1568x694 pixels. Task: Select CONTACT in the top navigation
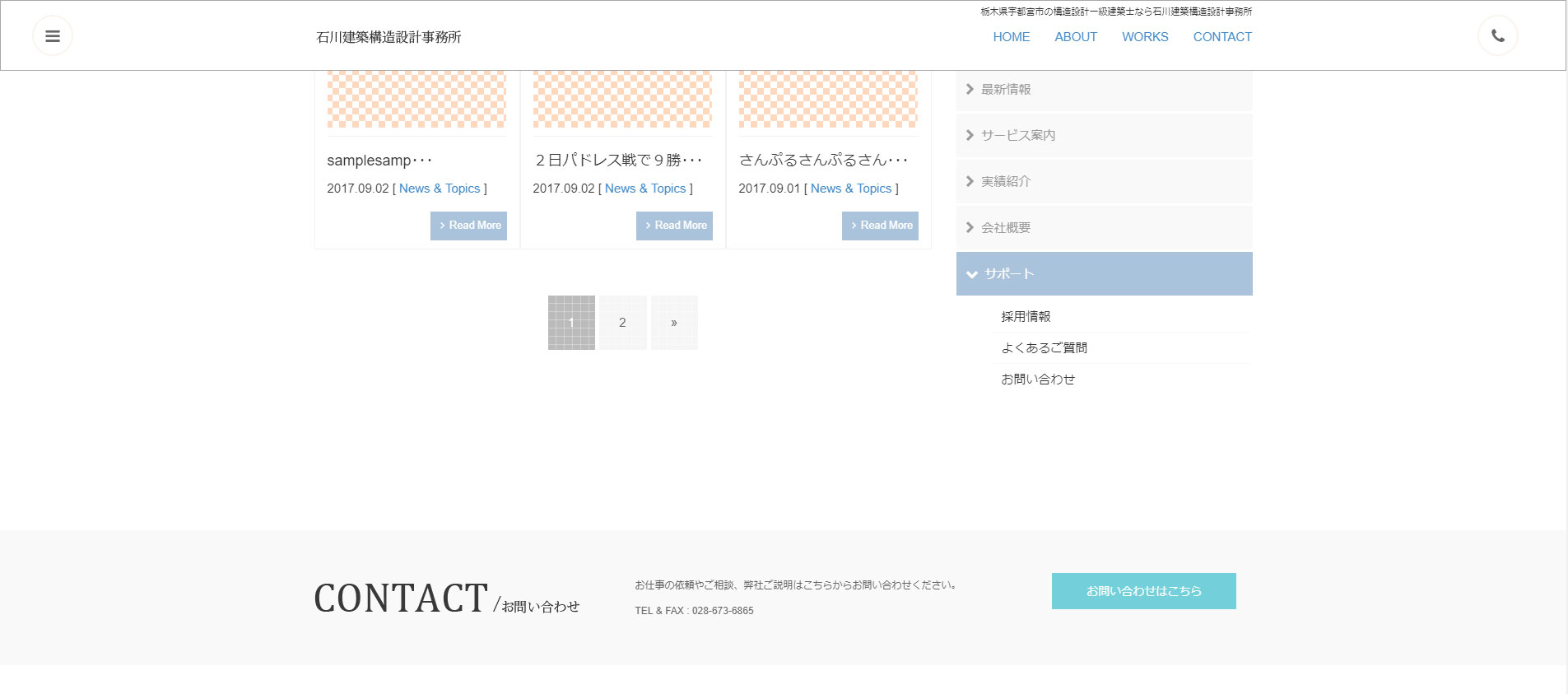1222,37
